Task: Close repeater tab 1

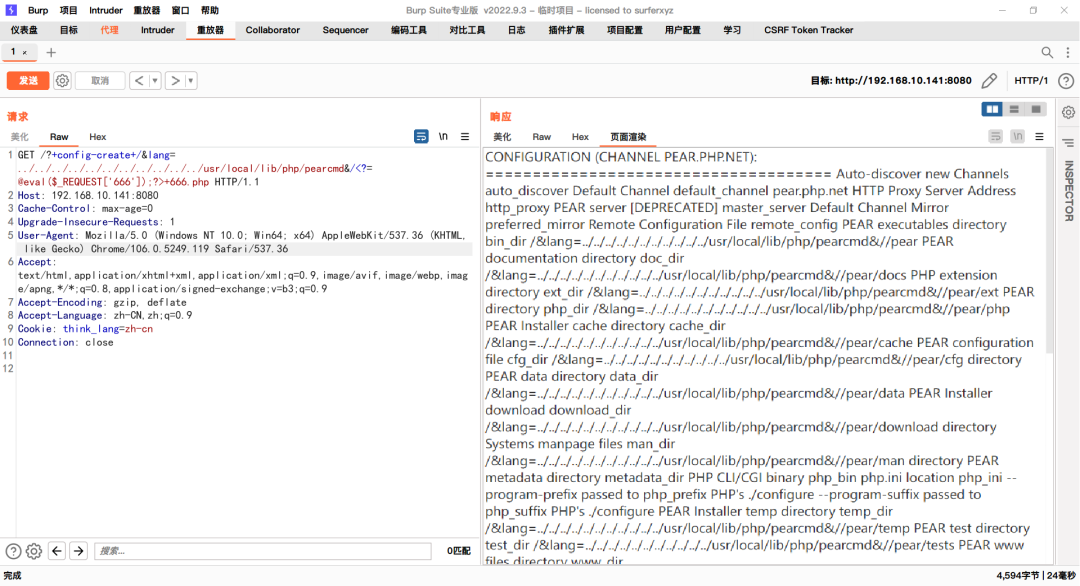Action: (25, 52)
